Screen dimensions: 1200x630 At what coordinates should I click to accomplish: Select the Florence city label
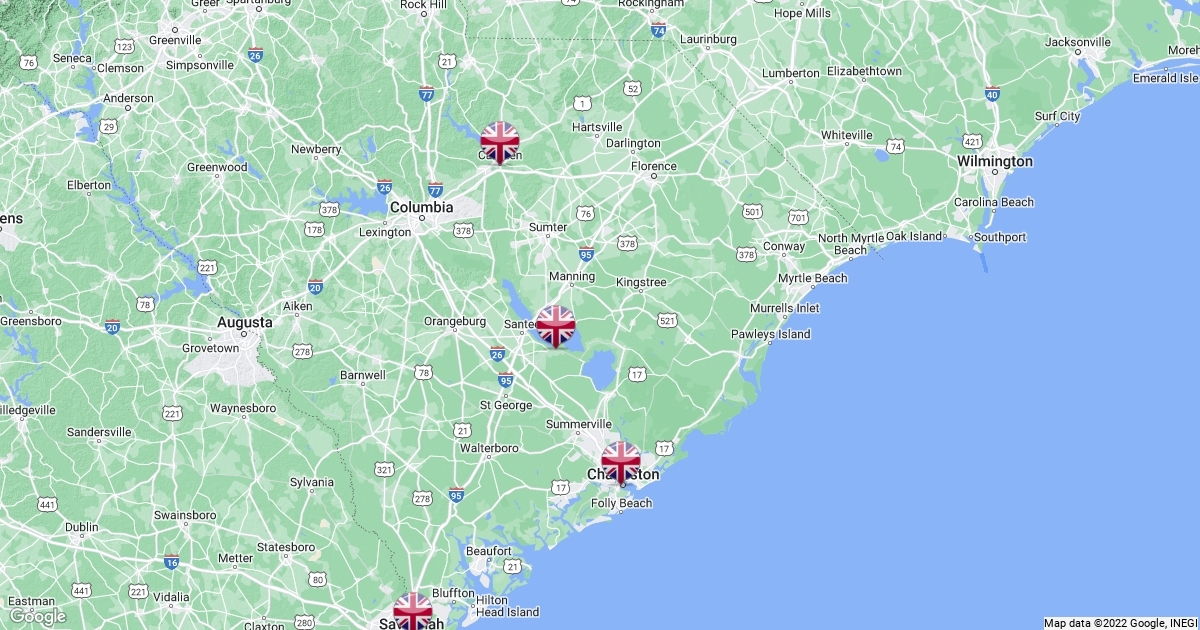tap(654, 166)
